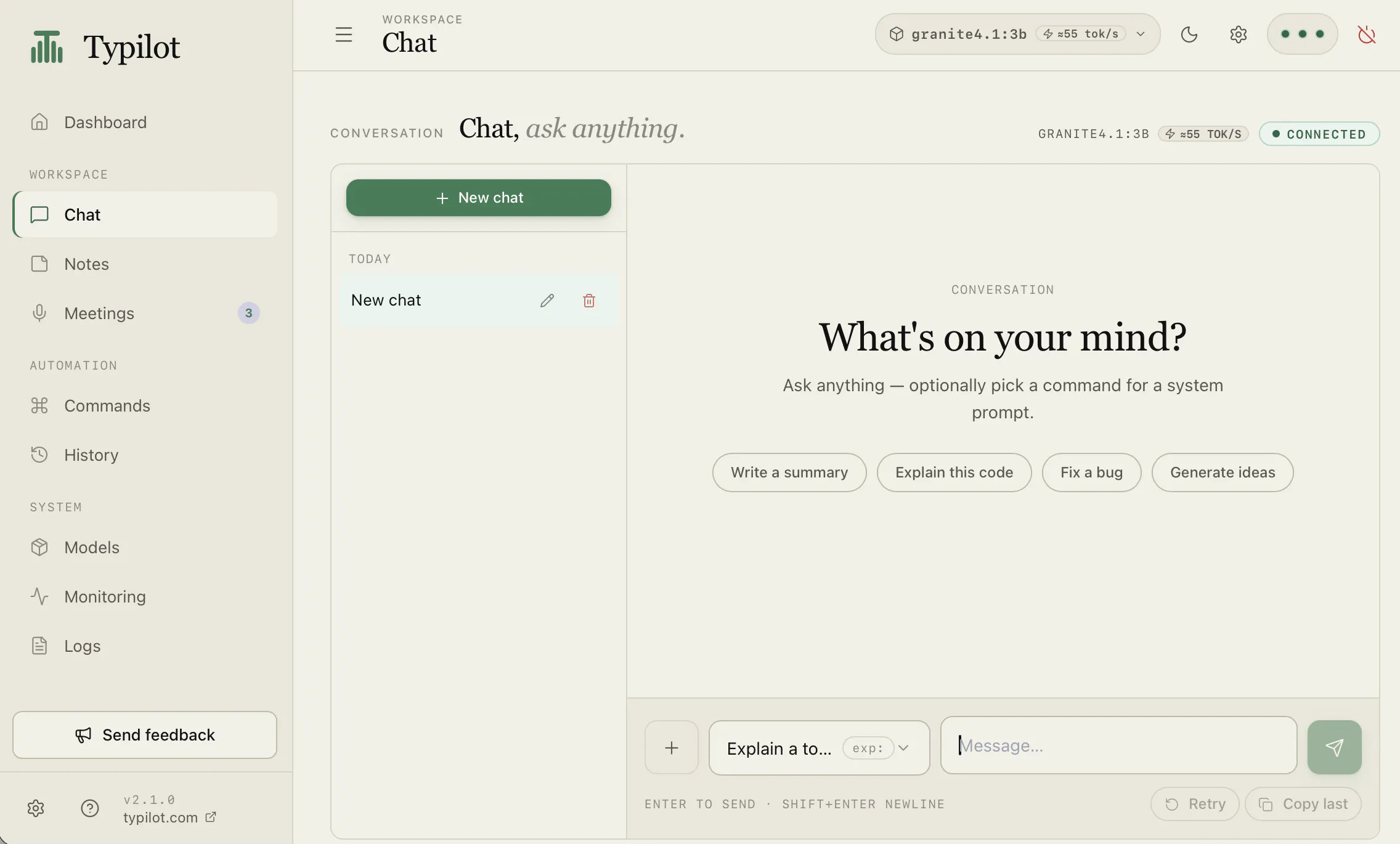The width and height of the screenshot is (1400, 844).
Task: Delete the New chat conversation with the trash icon
Action: tap(589, 300)
